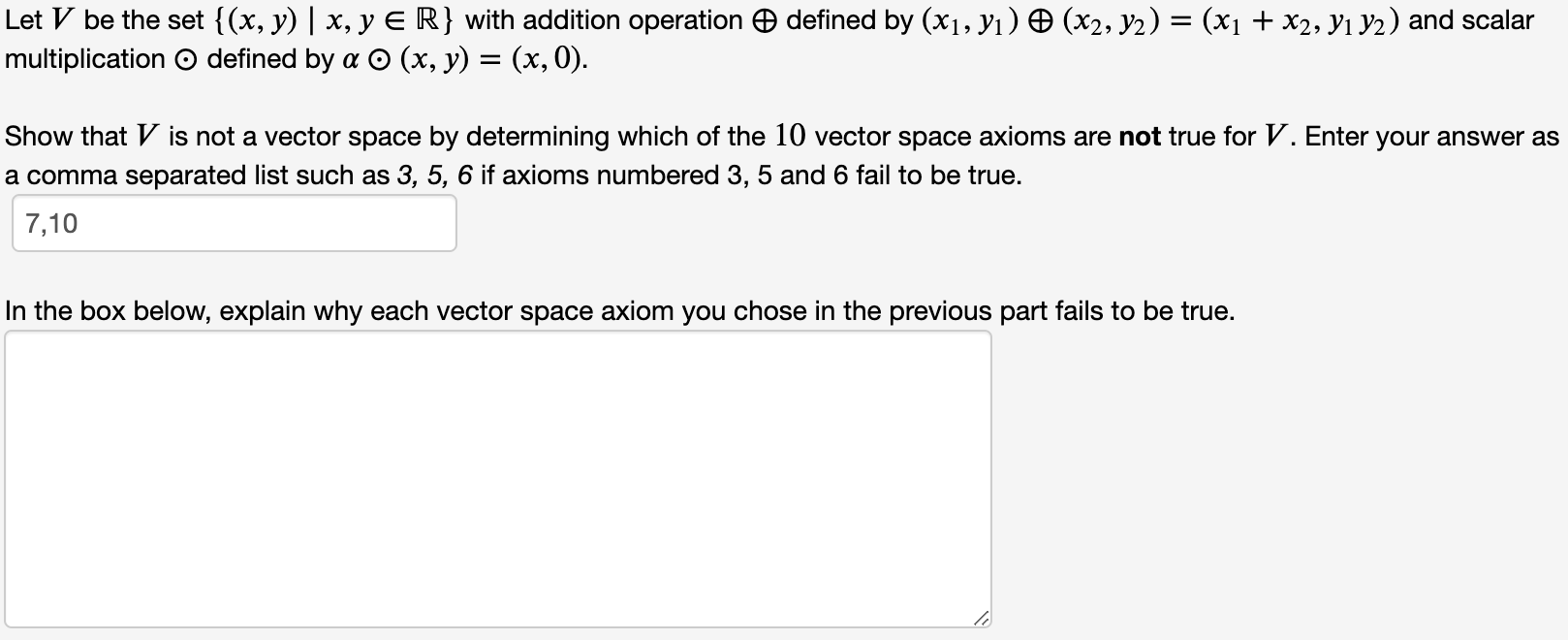The height and width of the screenshot is (640, 1568).
Task: Click the number 7 in the answer box
Action: [32, 223]
